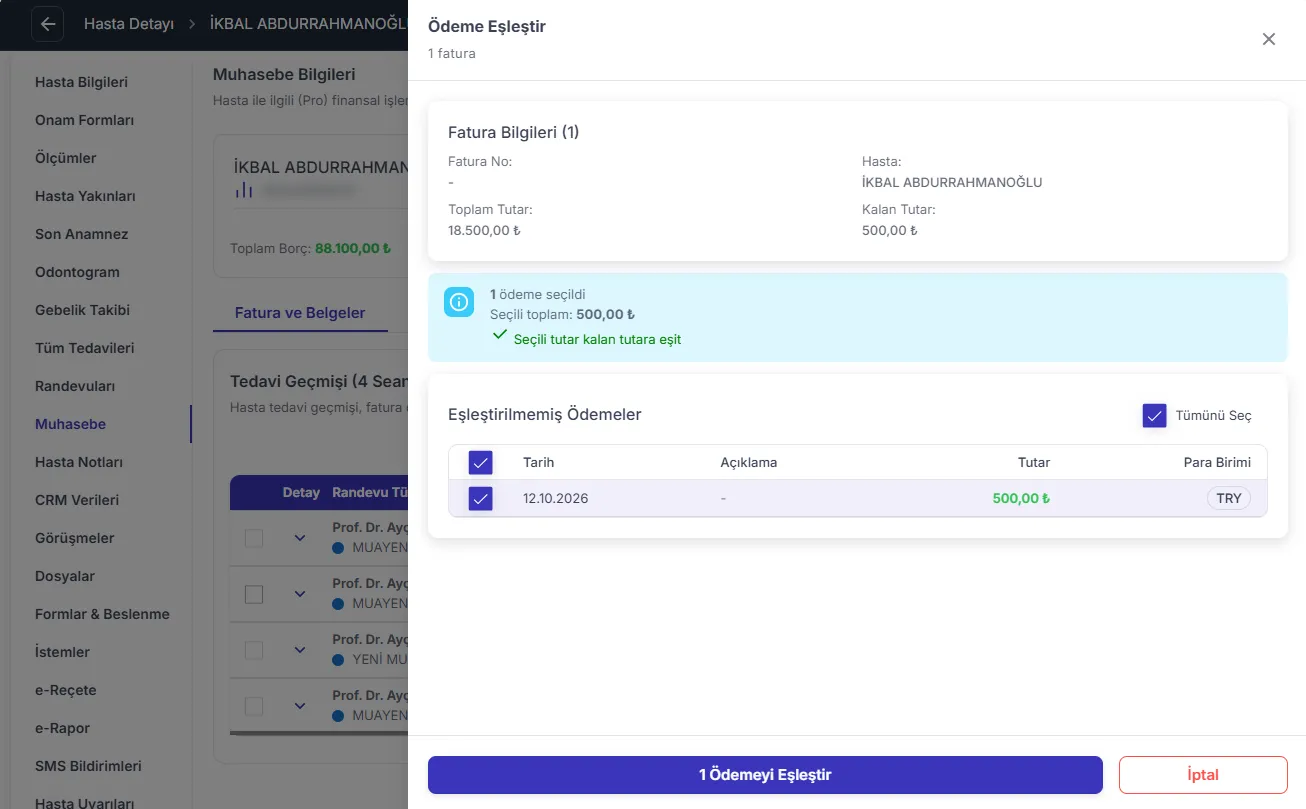Click the back arrow icon
This screenshot has height=809, width=1306.
[48, 24]
